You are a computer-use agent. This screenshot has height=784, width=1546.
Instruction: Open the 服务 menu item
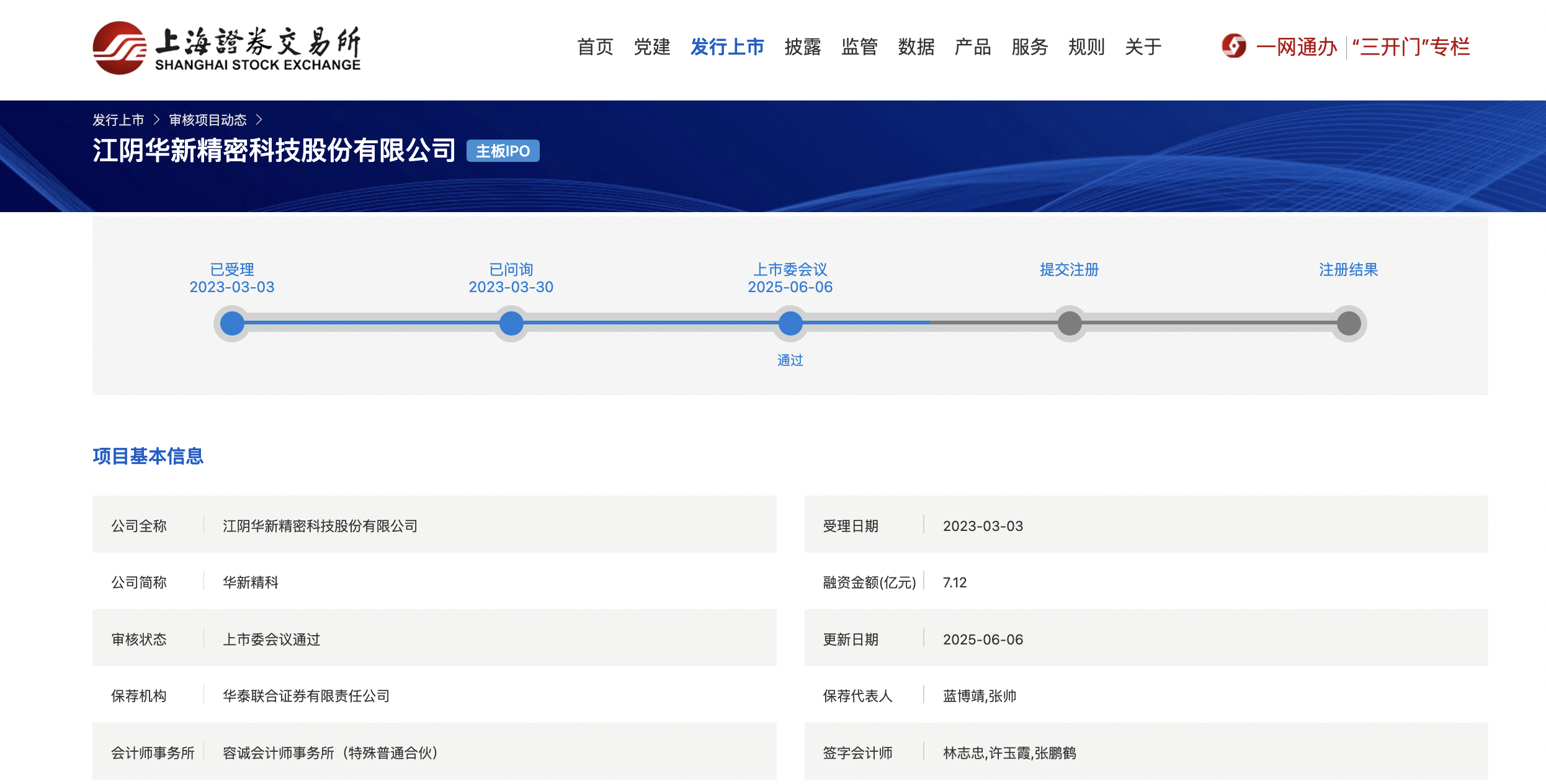pyautogui.click(x=1030, y=47)
